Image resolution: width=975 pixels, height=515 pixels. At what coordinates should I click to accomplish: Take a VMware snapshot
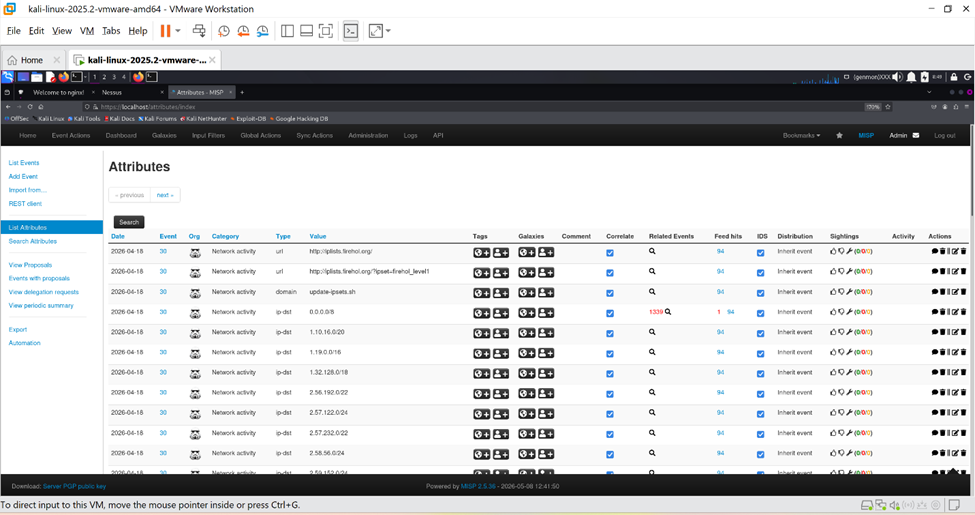224,31
